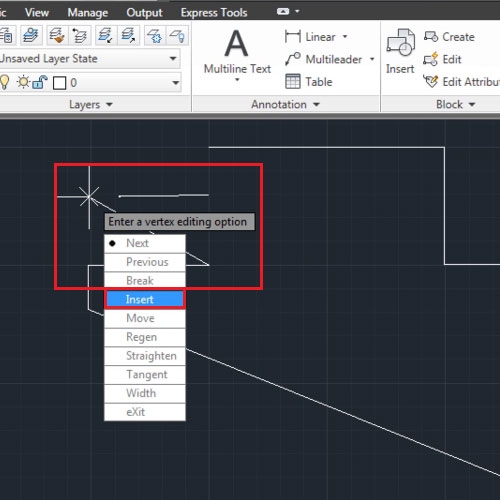This screenshot has width=500, height=500.
Task: Select Insert in the vertex menu
Action: click(145, 299)
